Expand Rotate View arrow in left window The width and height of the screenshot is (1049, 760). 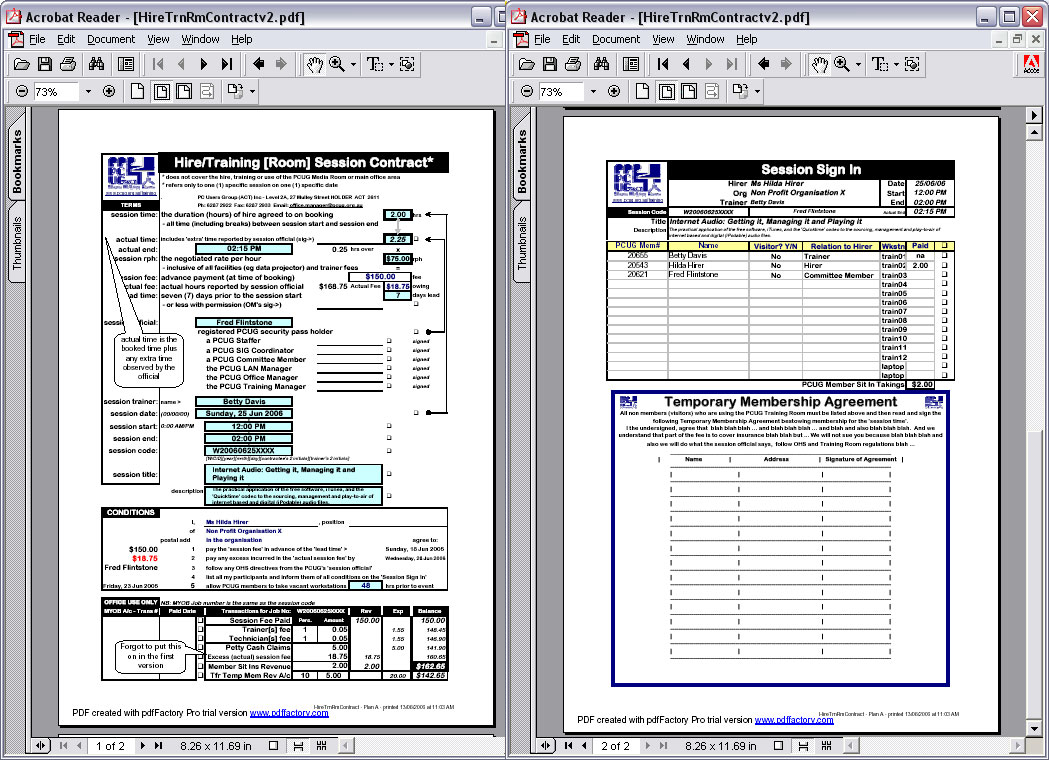[252, 91]
